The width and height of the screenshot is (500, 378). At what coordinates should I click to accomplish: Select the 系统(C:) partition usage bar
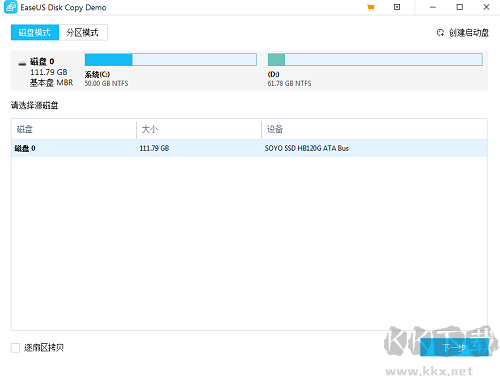[x=171, y=60]
